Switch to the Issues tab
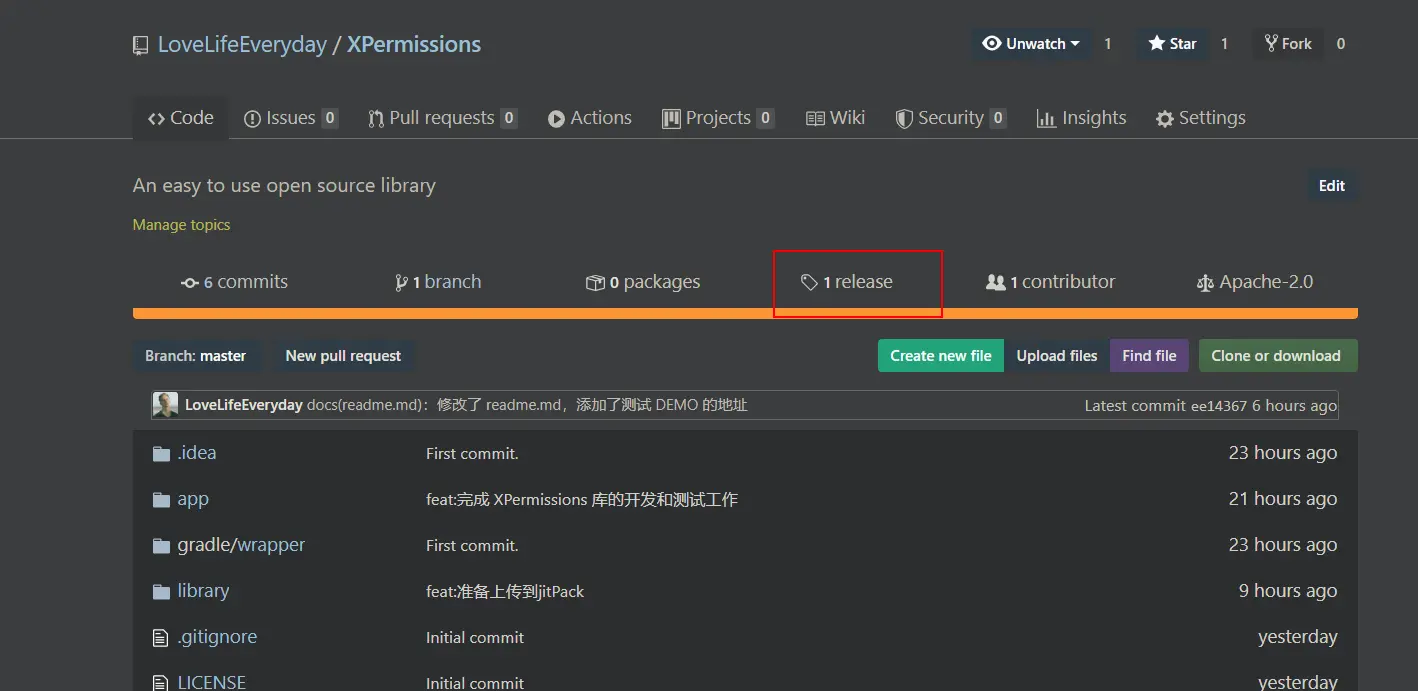The width and height of the screenshot is (1418, 691). coord(291,118)
